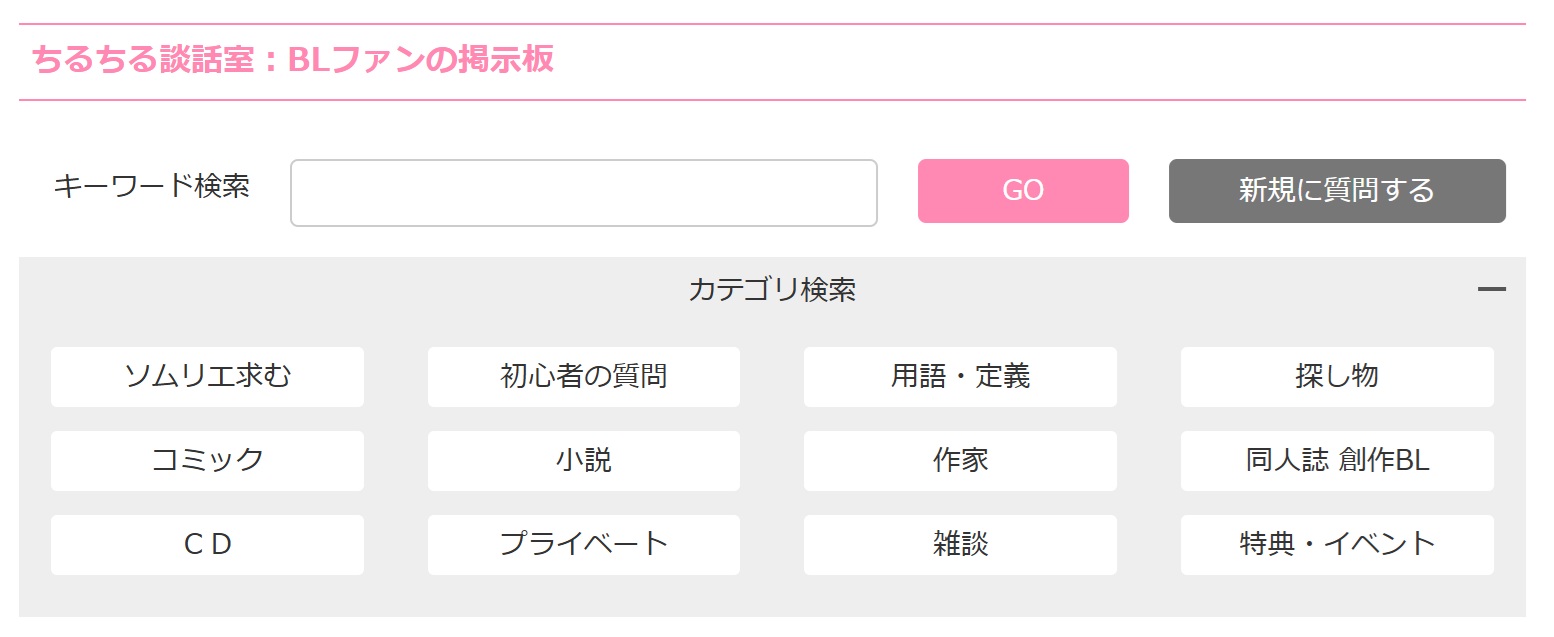Open the 同人誌 創作BL category

point(1336,461)
